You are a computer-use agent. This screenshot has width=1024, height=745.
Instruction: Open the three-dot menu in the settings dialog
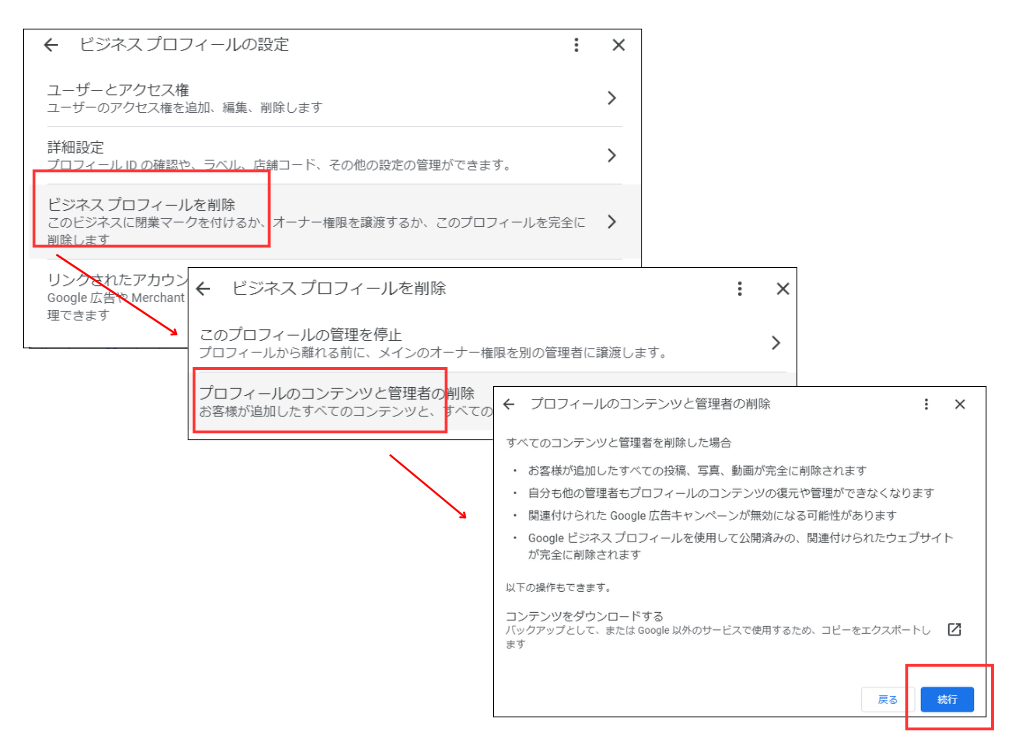576,45
